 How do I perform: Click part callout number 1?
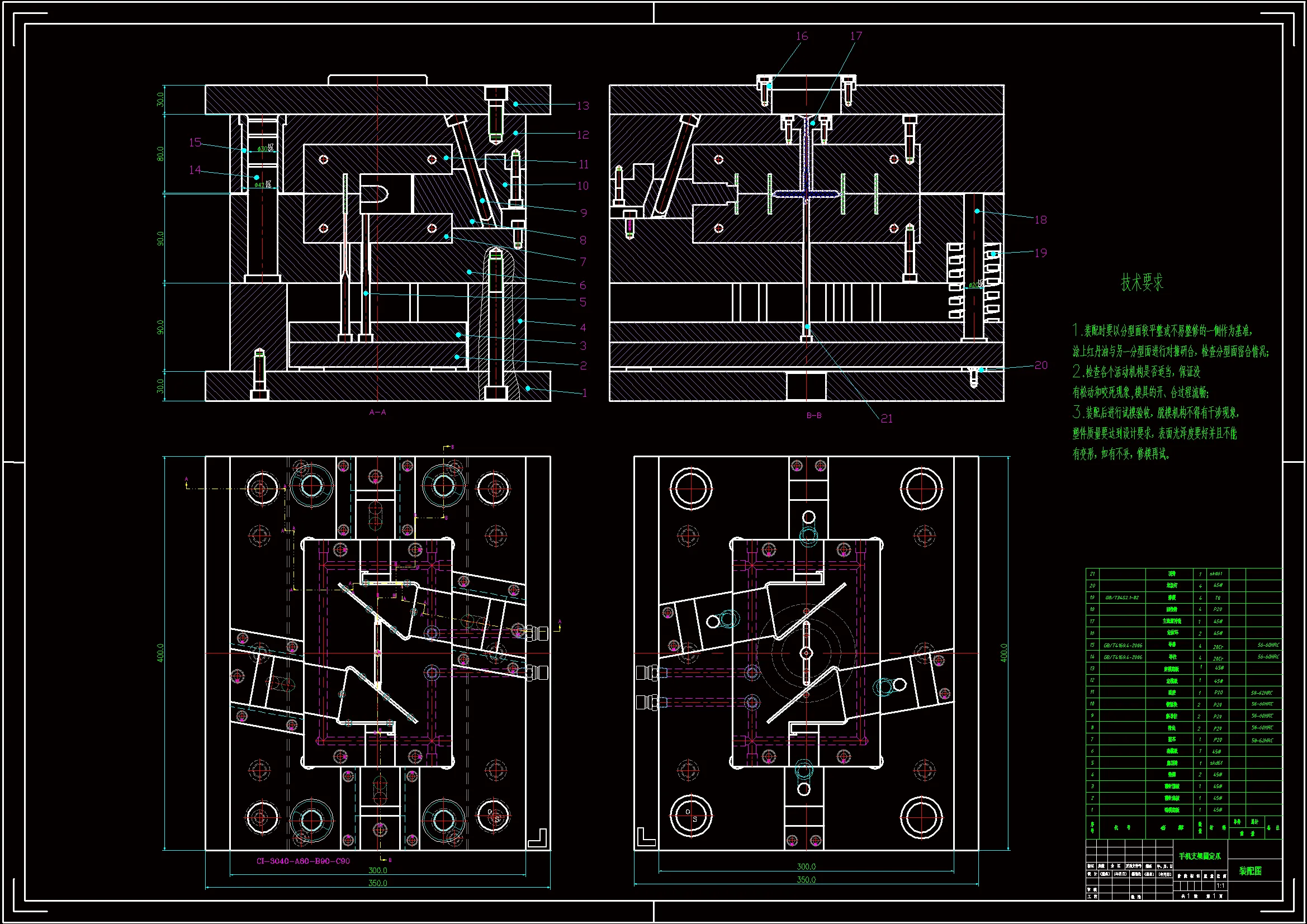(584, 393)
